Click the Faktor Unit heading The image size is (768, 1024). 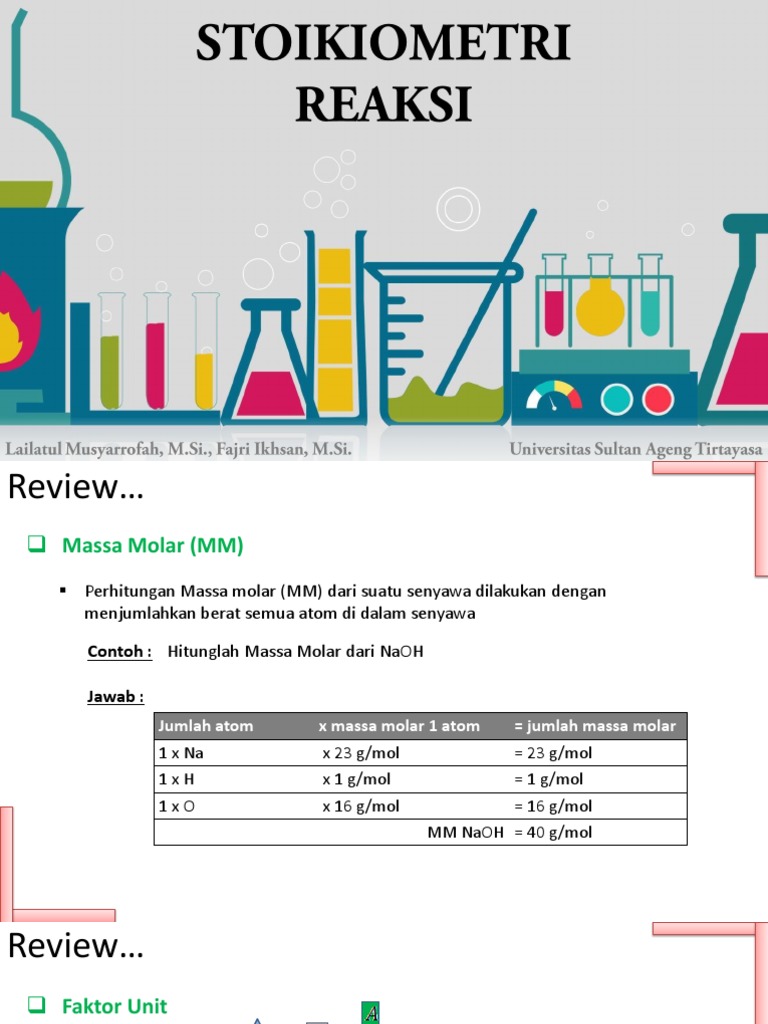(114, 1006)
